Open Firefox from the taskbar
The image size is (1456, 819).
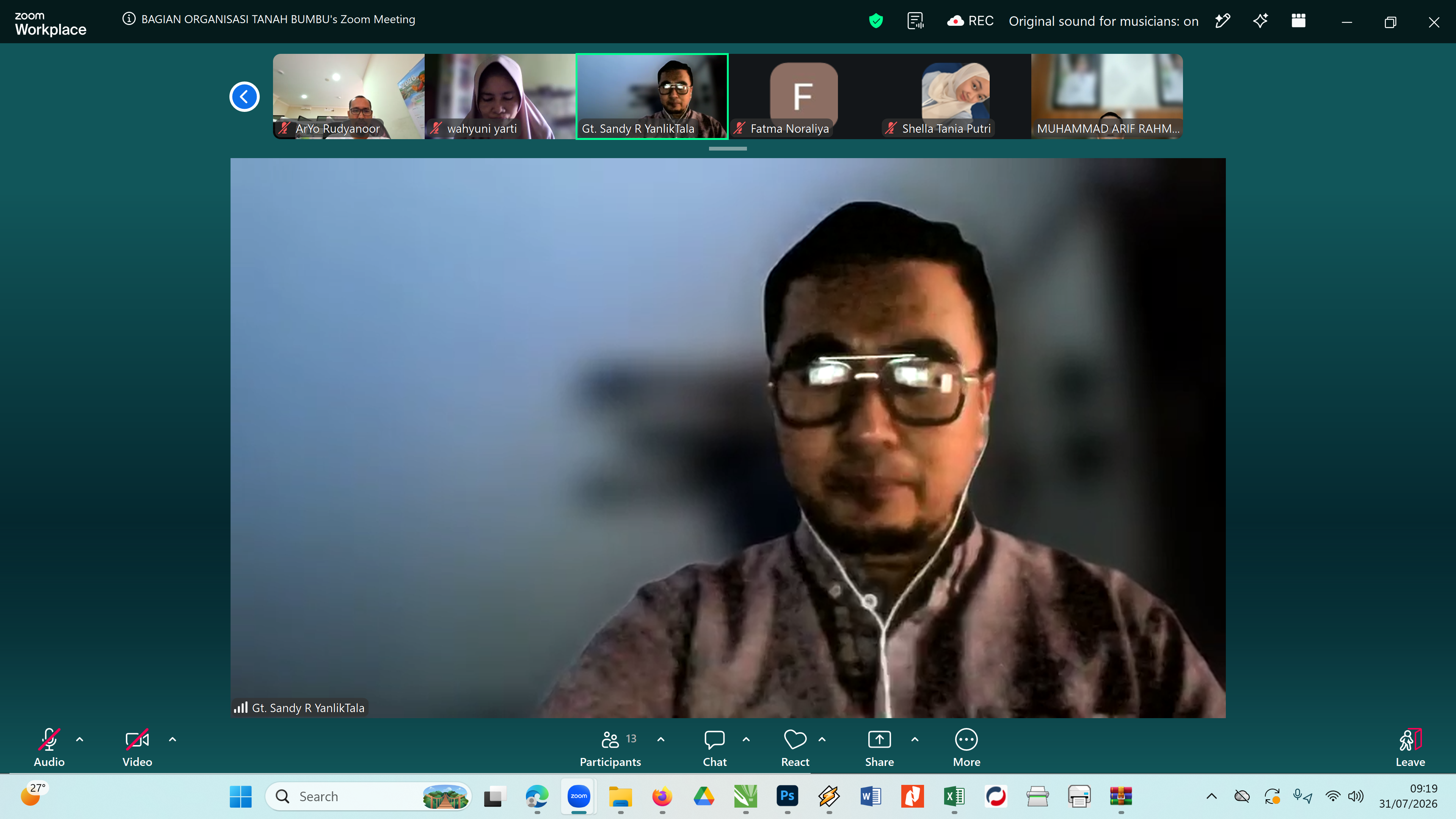(662, 796)
